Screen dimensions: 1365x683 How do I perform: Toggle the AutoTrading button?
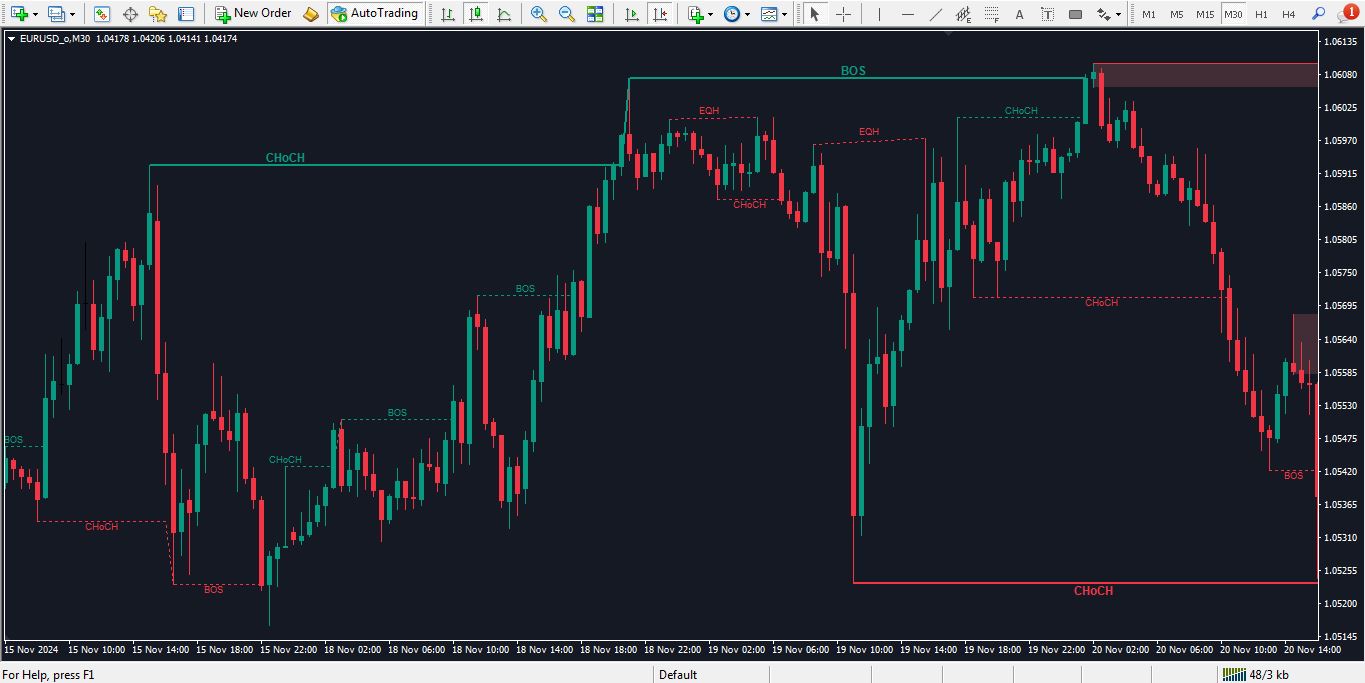374,14
